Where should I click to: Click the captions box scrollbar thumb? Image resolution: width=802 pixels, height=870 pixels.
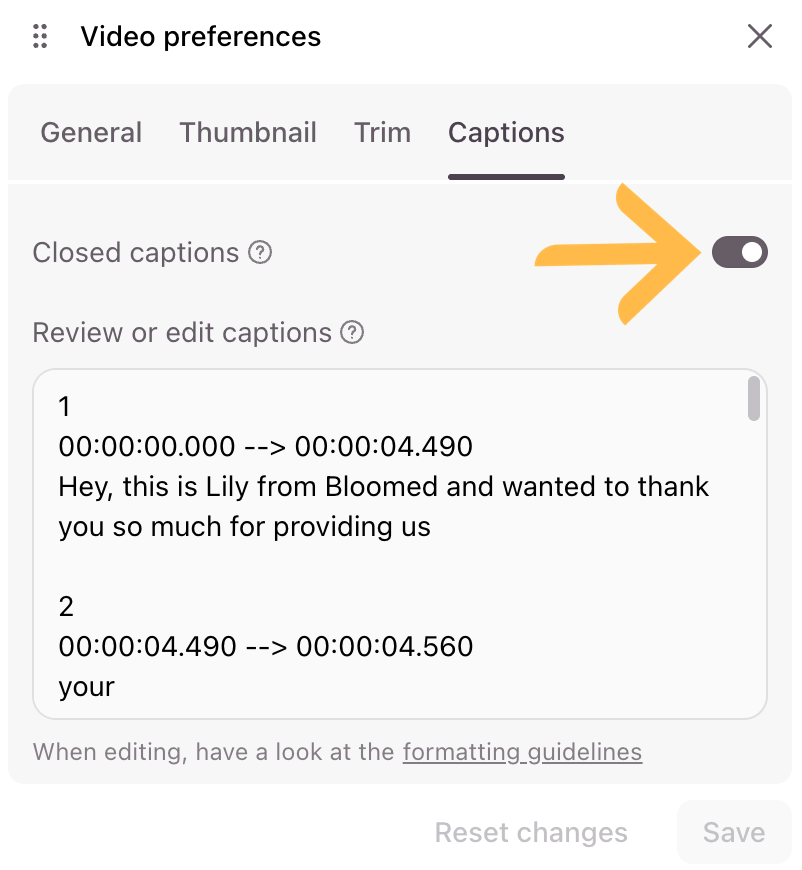point(753,398)
